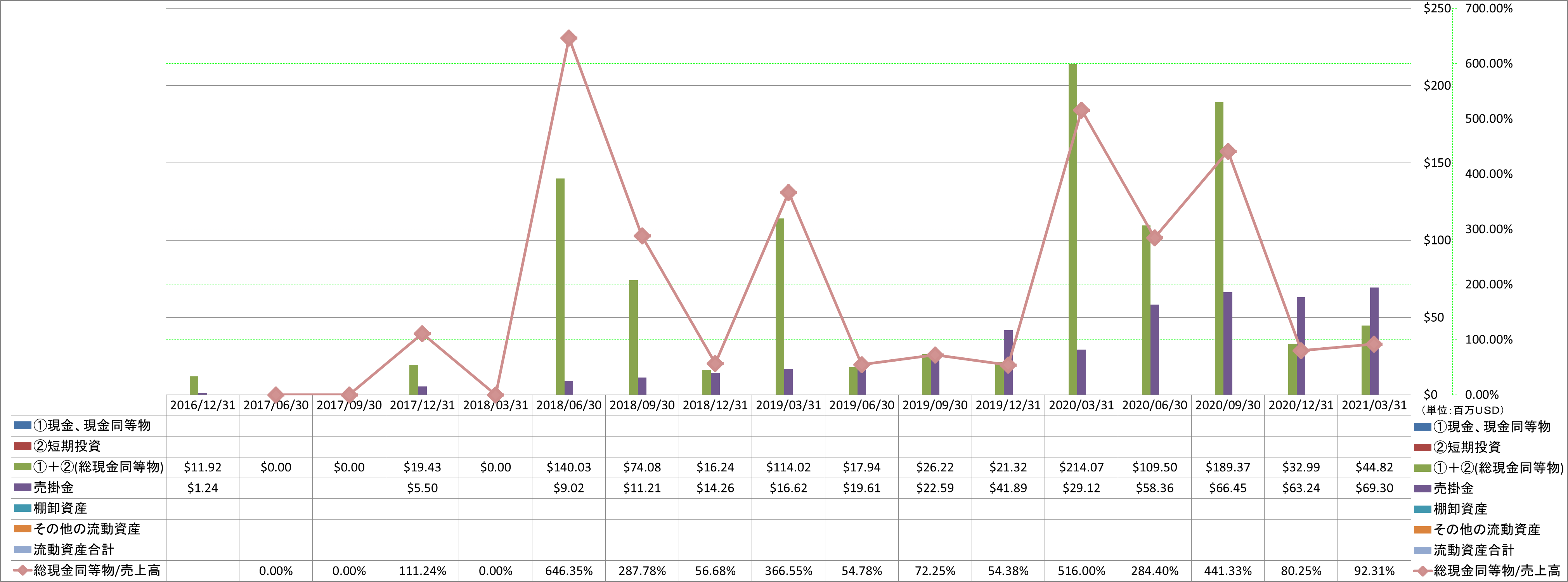Click the 700.00% secondary axis label

tap(1489, 9)
